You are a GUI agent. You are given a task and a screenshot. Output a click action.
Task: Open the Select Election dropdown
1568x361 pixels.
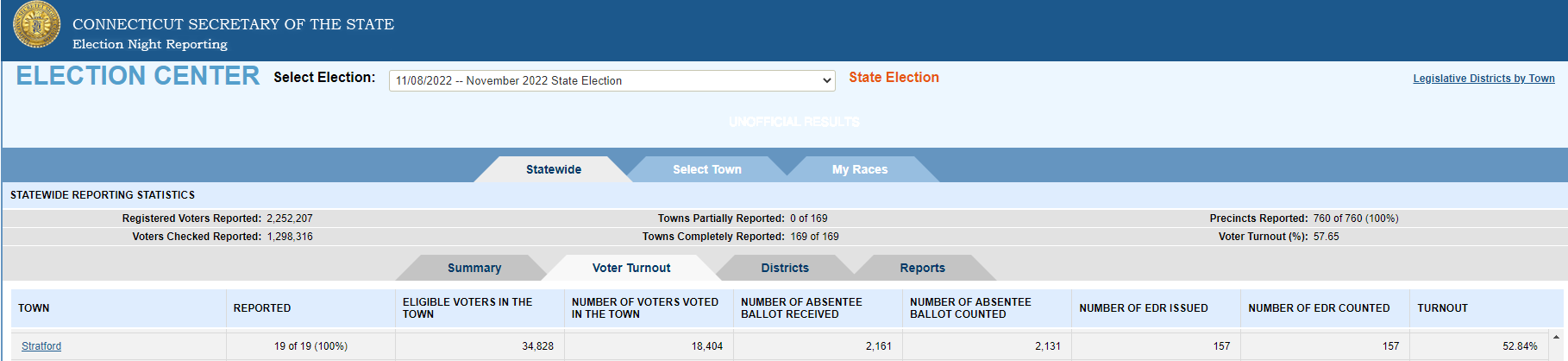[x=612, y=80]
